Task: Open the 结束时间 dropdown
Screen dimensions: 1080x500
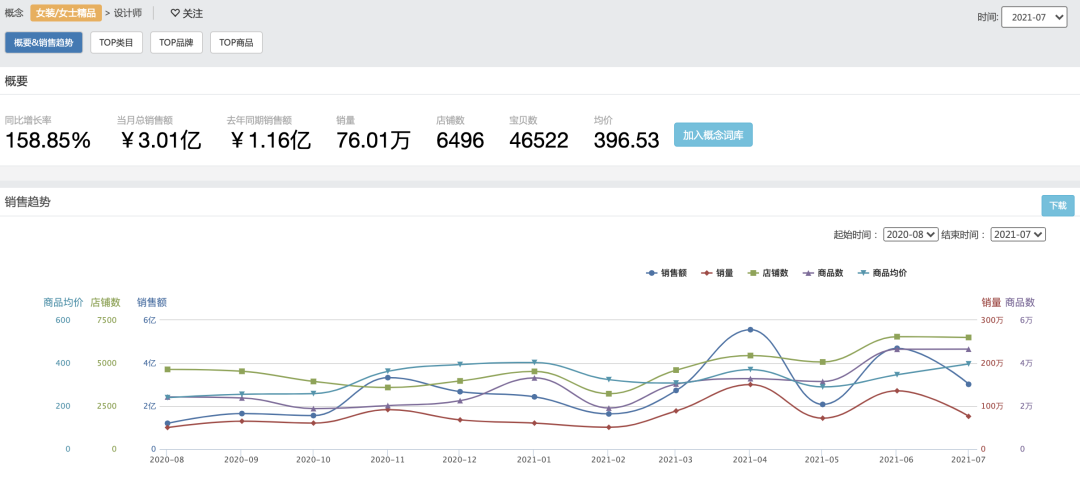Action: (1018, 234)
